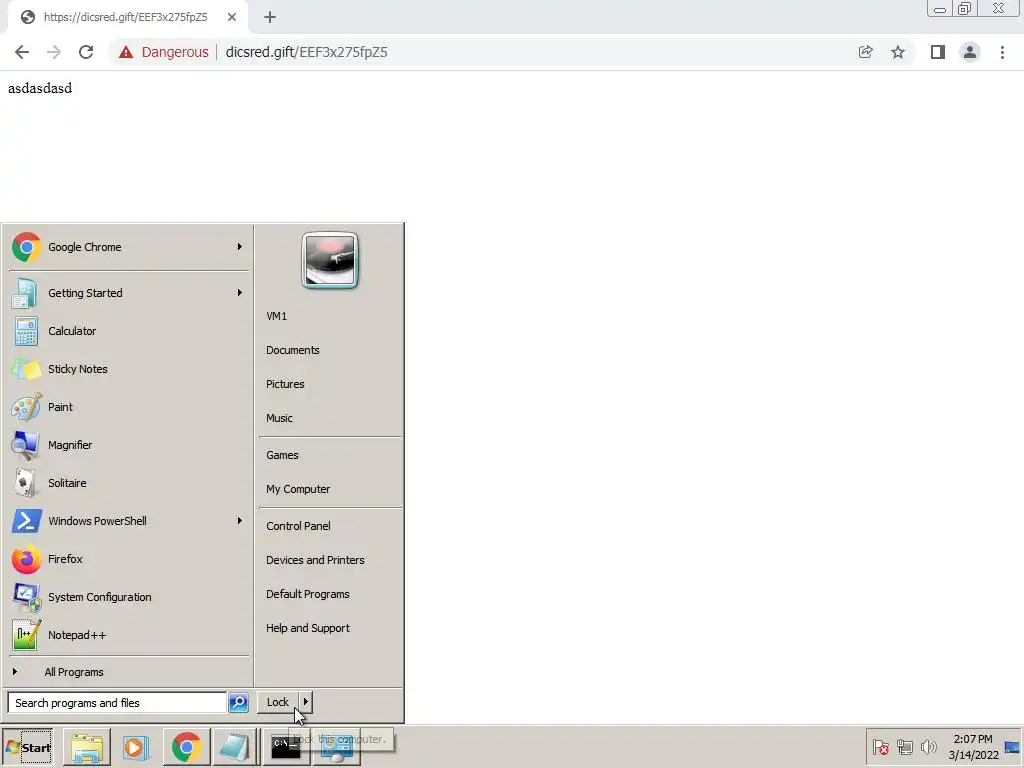Open the notepad taskbar icon
The image size is (1024, 768).
click(x=234, y=748)
